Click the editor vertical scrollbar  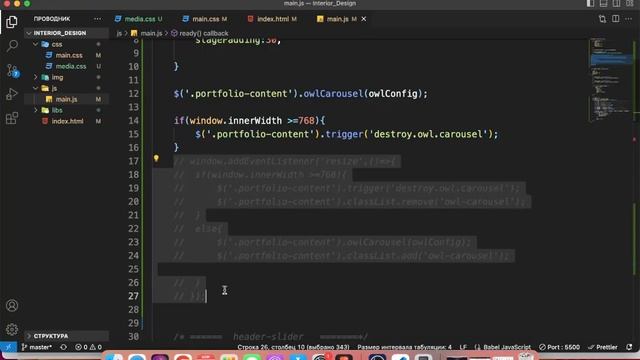(636, 189)
